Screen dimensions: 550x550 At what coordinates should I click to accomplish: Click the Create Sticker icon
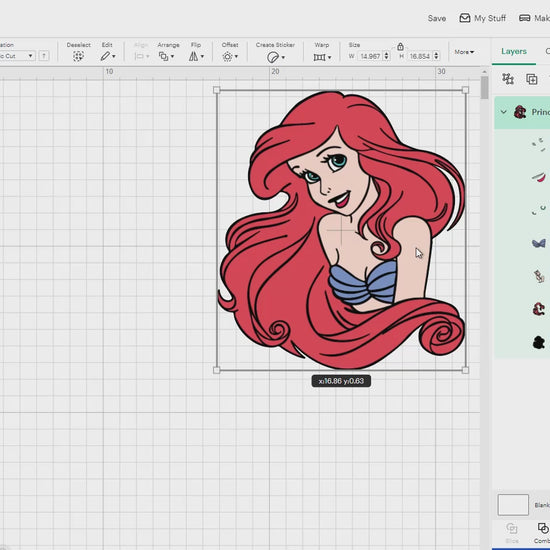click(x=273, y=57)
